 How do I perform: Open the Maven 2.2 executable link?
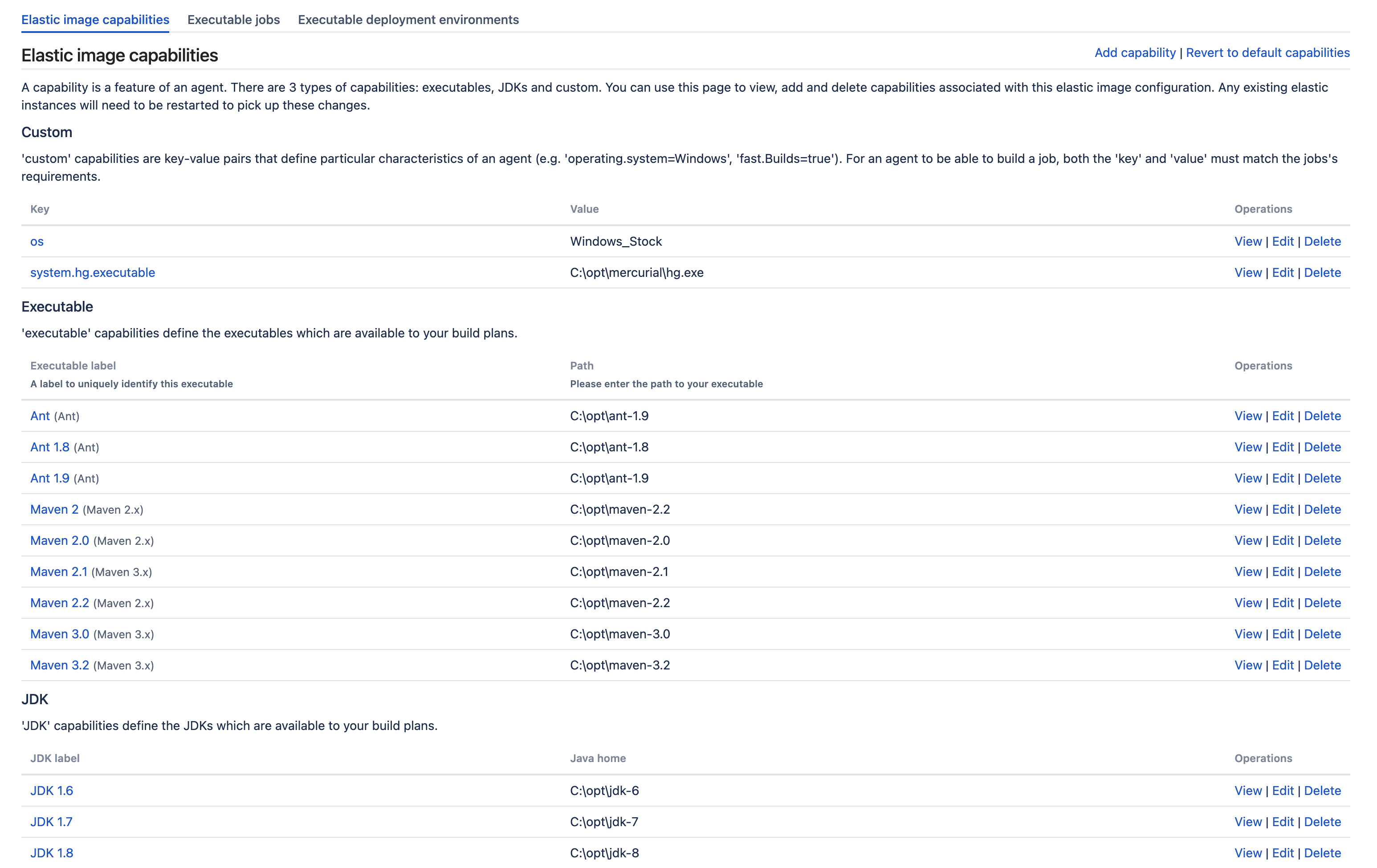pos(60,603)
